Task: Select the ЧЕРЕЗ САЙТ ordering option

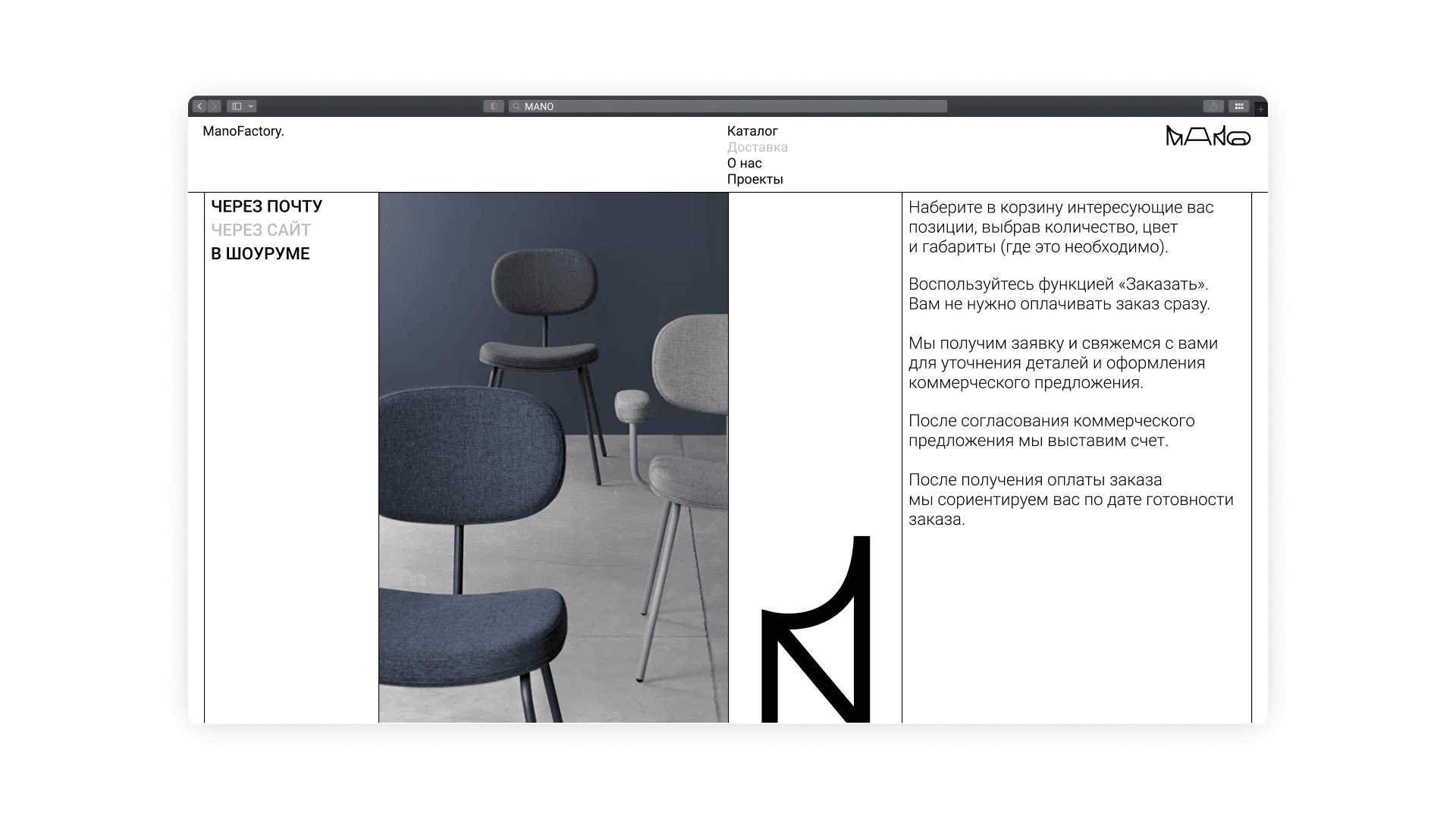Action: click(x=261, y=230)
